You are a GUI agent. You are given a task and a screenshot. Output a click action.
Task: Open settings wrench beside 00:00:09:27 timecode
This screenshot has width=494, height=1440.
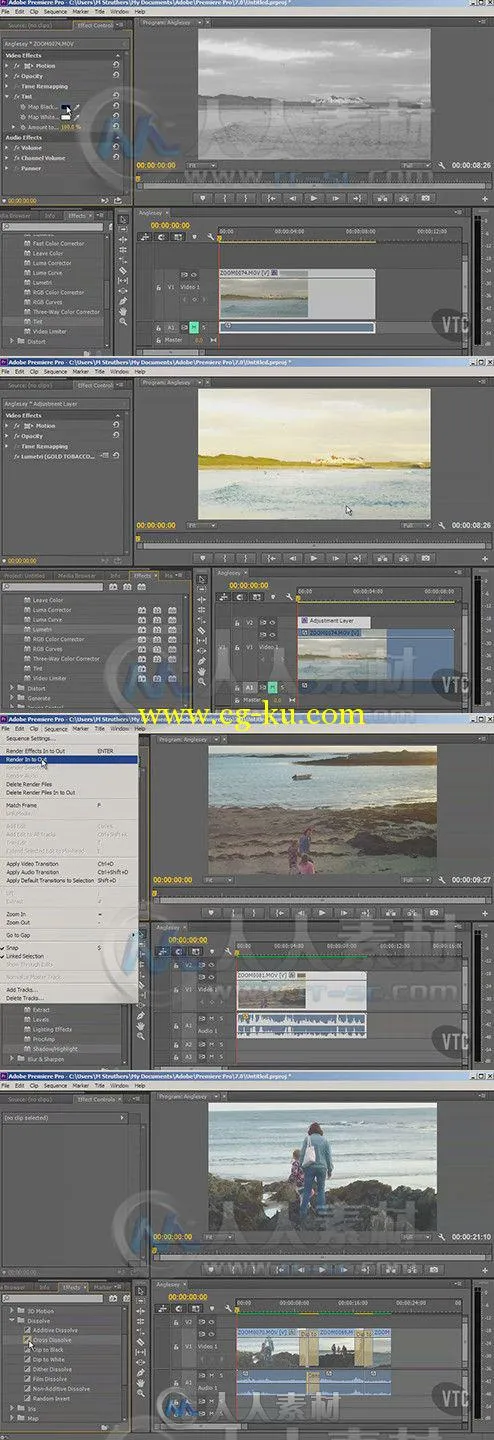click(x=442, y=880)
